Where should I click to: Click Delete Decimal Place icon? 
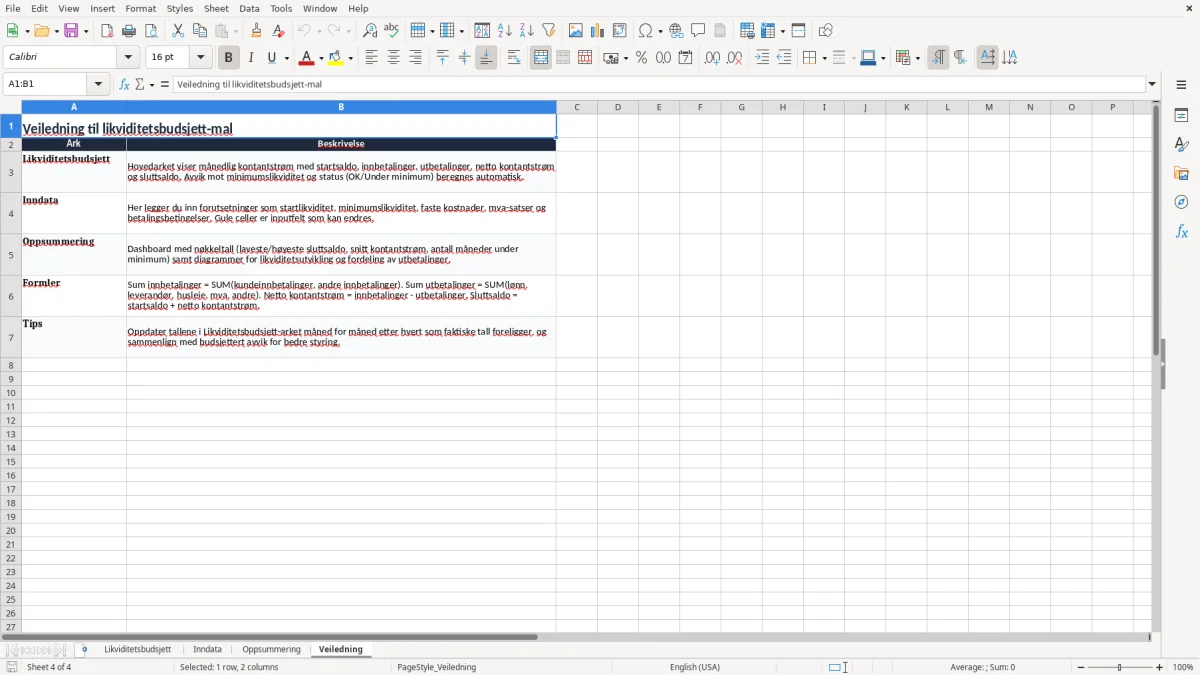click(735, 58)
